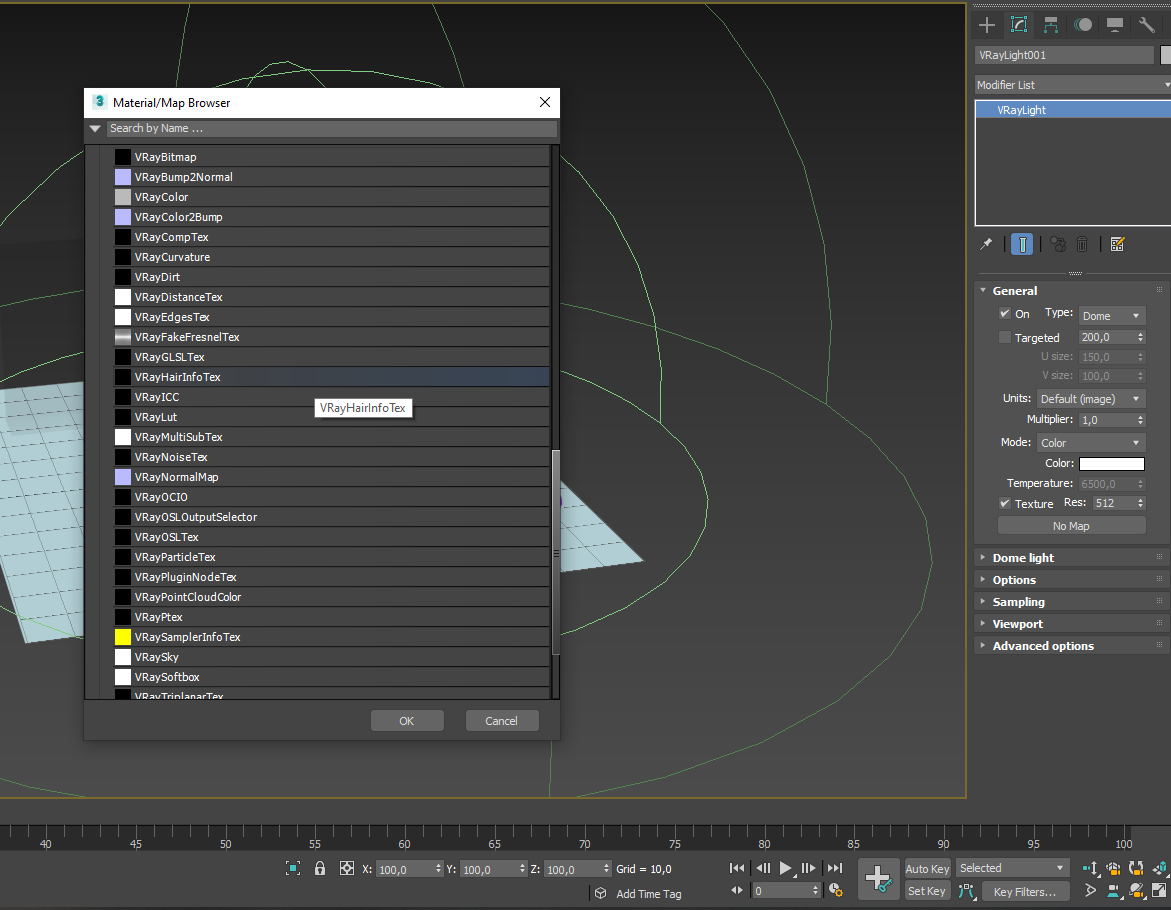Go to the end frame
The height and width of the screenshot is (910, 1171).
click(x=835, y=867)
